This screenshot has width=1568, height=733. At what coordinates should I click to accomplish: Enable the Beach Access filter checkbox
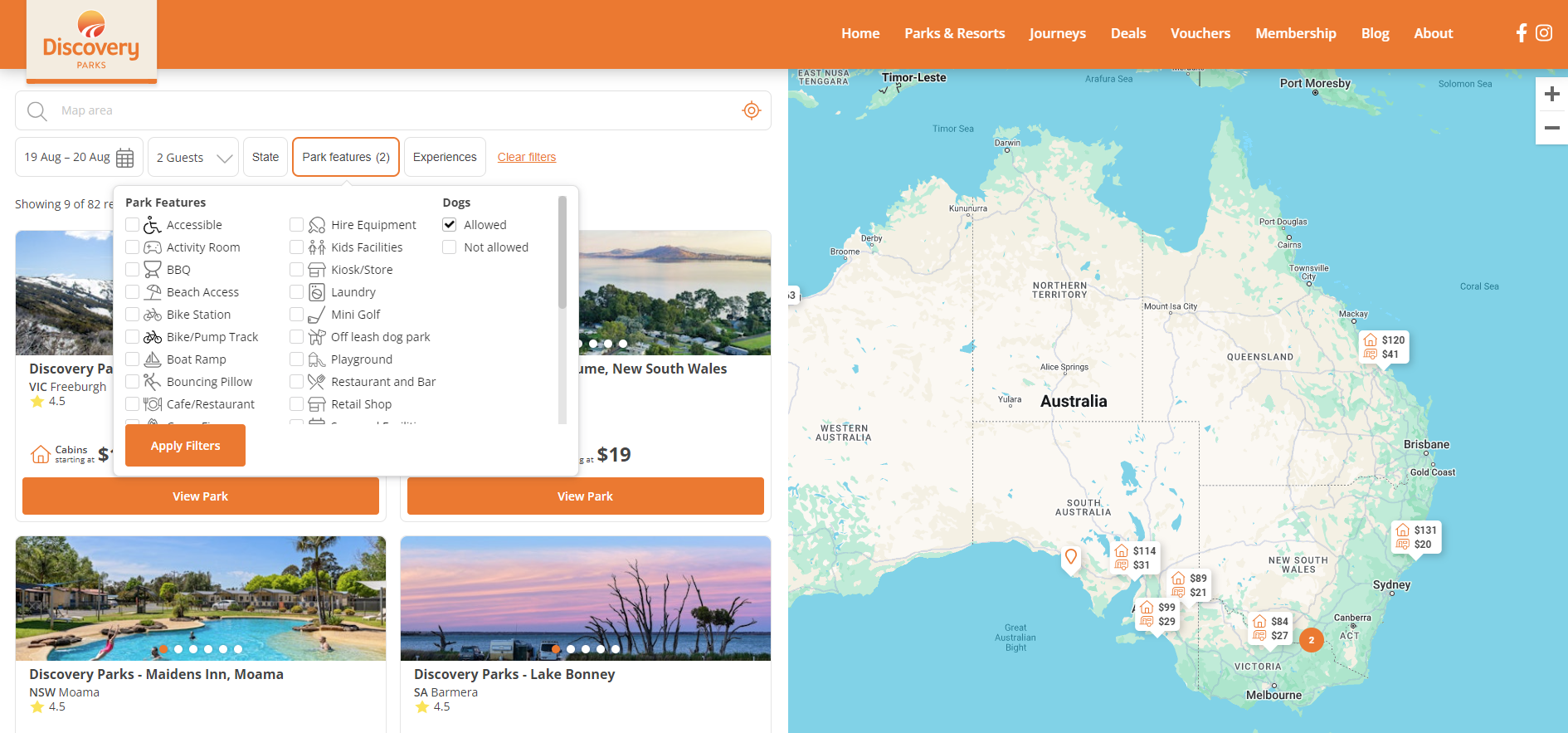[133, 292]
